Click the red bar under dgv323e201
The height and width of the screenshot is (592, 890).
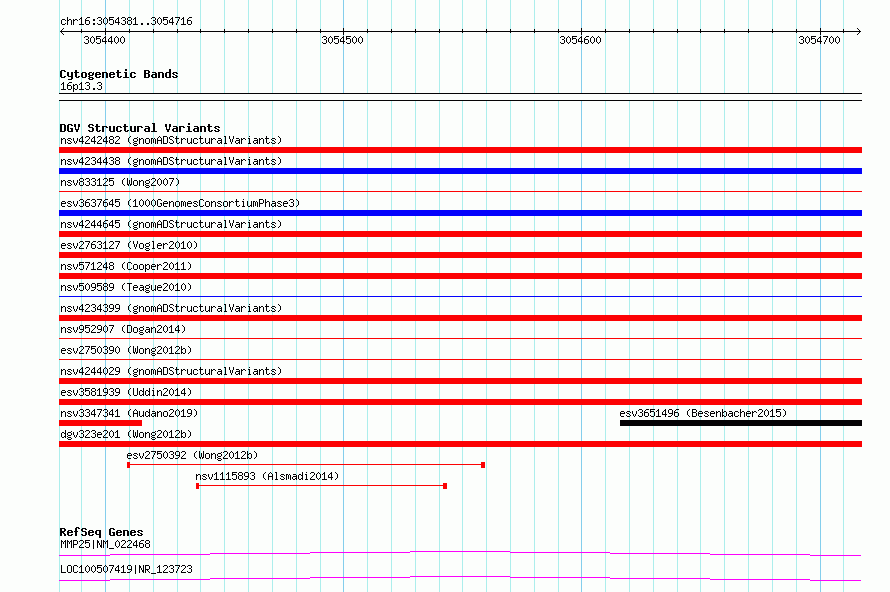(460, 444)
